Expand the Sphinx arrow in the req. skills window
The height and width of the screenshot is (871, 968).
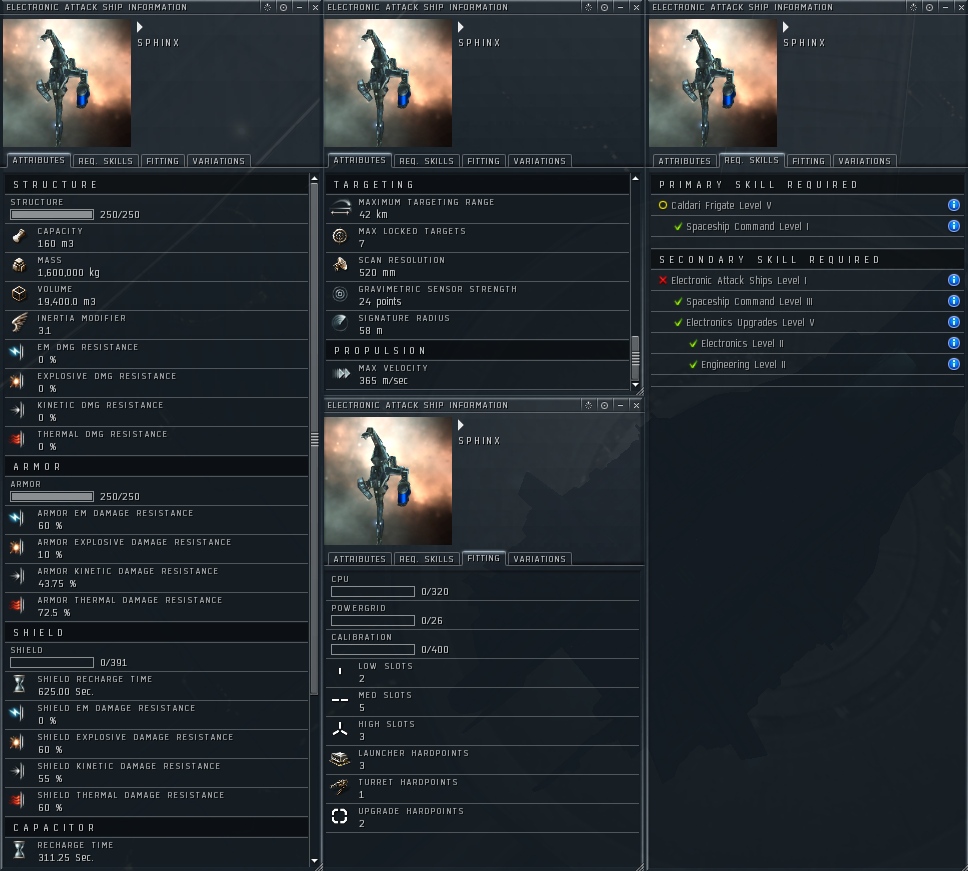[x=786, y=27]
